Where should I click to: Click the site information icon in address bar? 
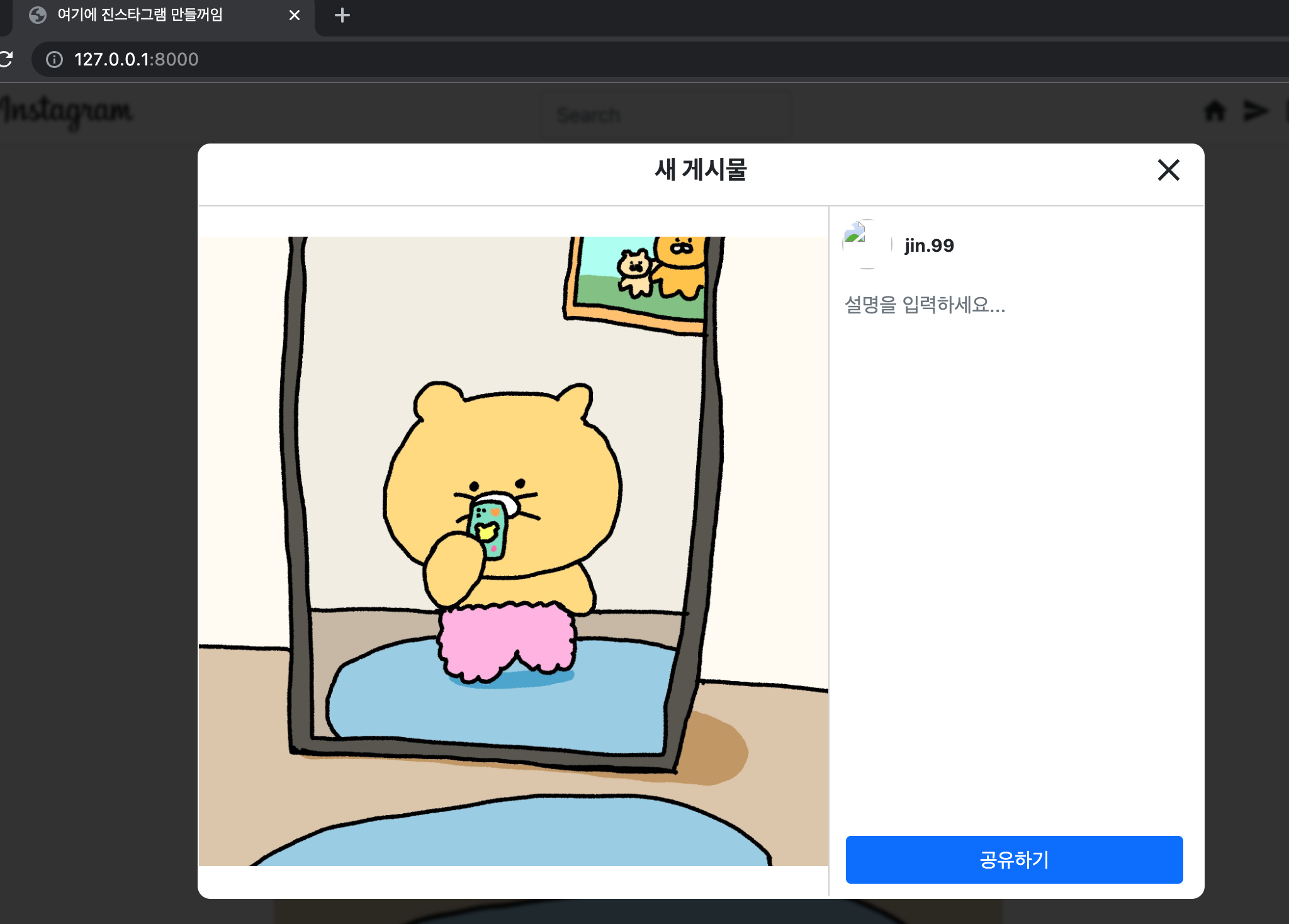(55, 59)
